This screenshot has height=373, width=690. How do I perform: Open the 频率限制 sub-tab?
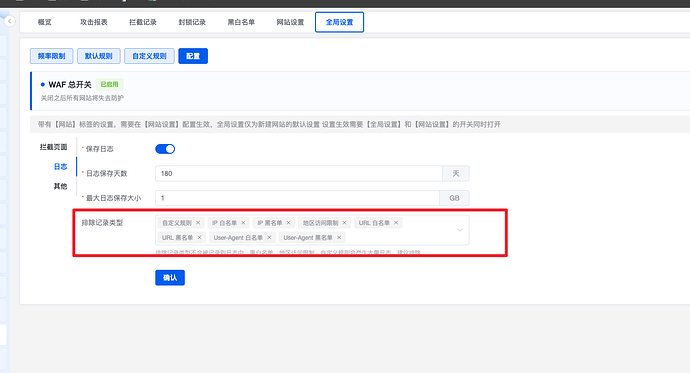click(x=51, y=56)
